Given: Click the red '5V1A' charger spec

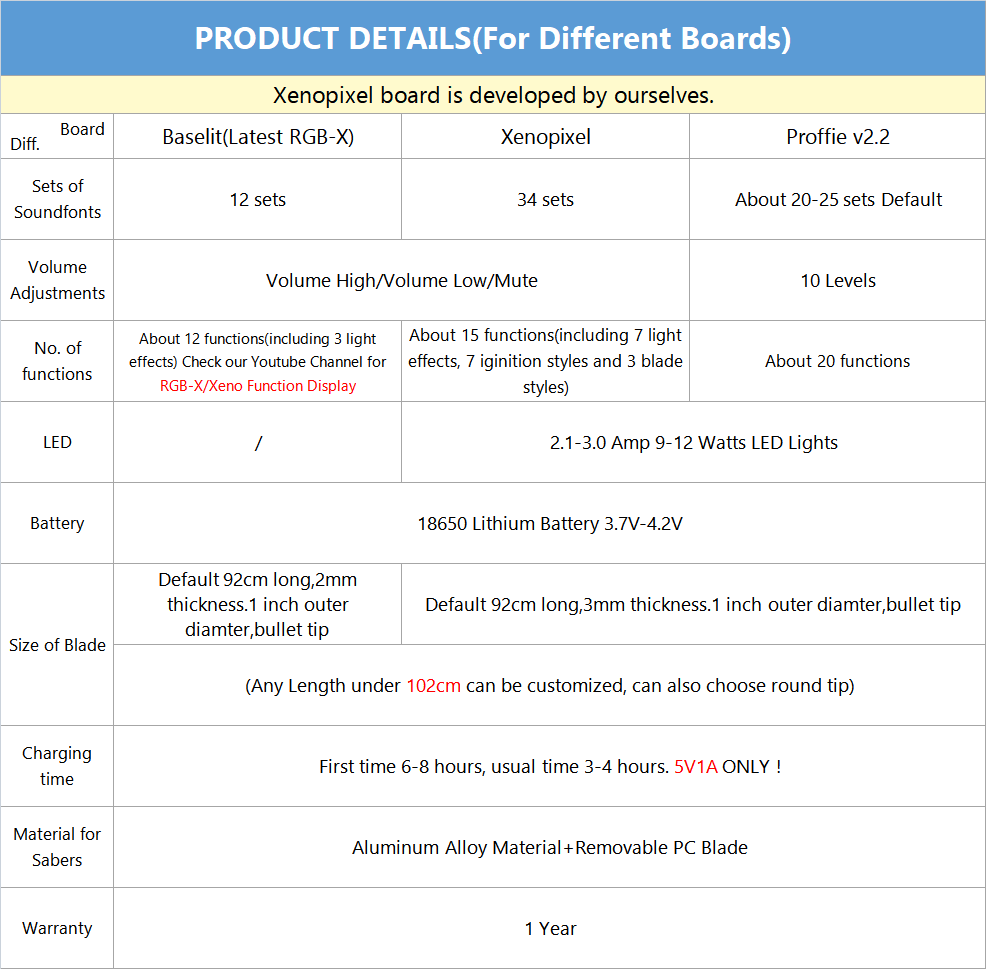Looking at the screenshot, I should tap(695, 767).
